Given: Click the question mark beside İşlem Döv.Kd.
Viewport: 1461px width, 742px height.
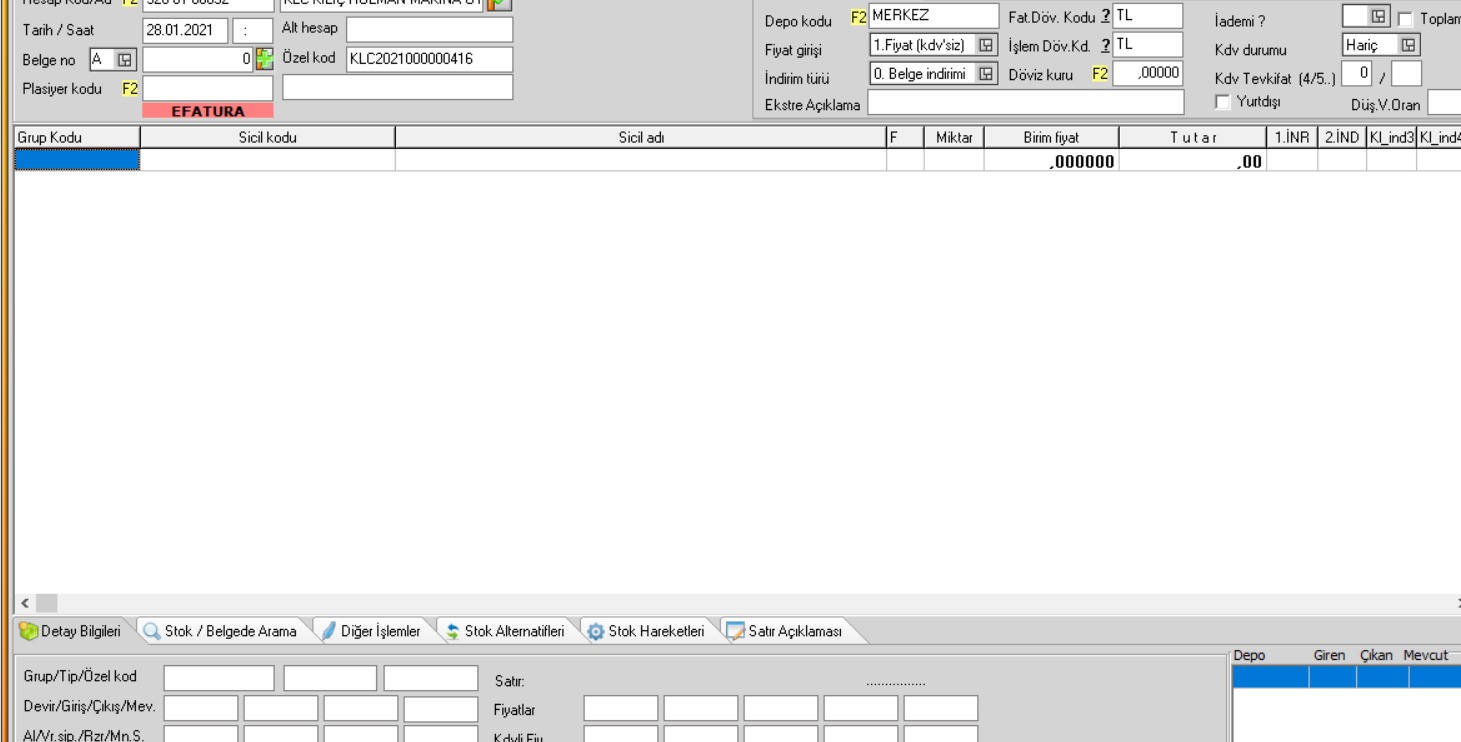Looking at the screenshot, I should (x=1105, y=45).
